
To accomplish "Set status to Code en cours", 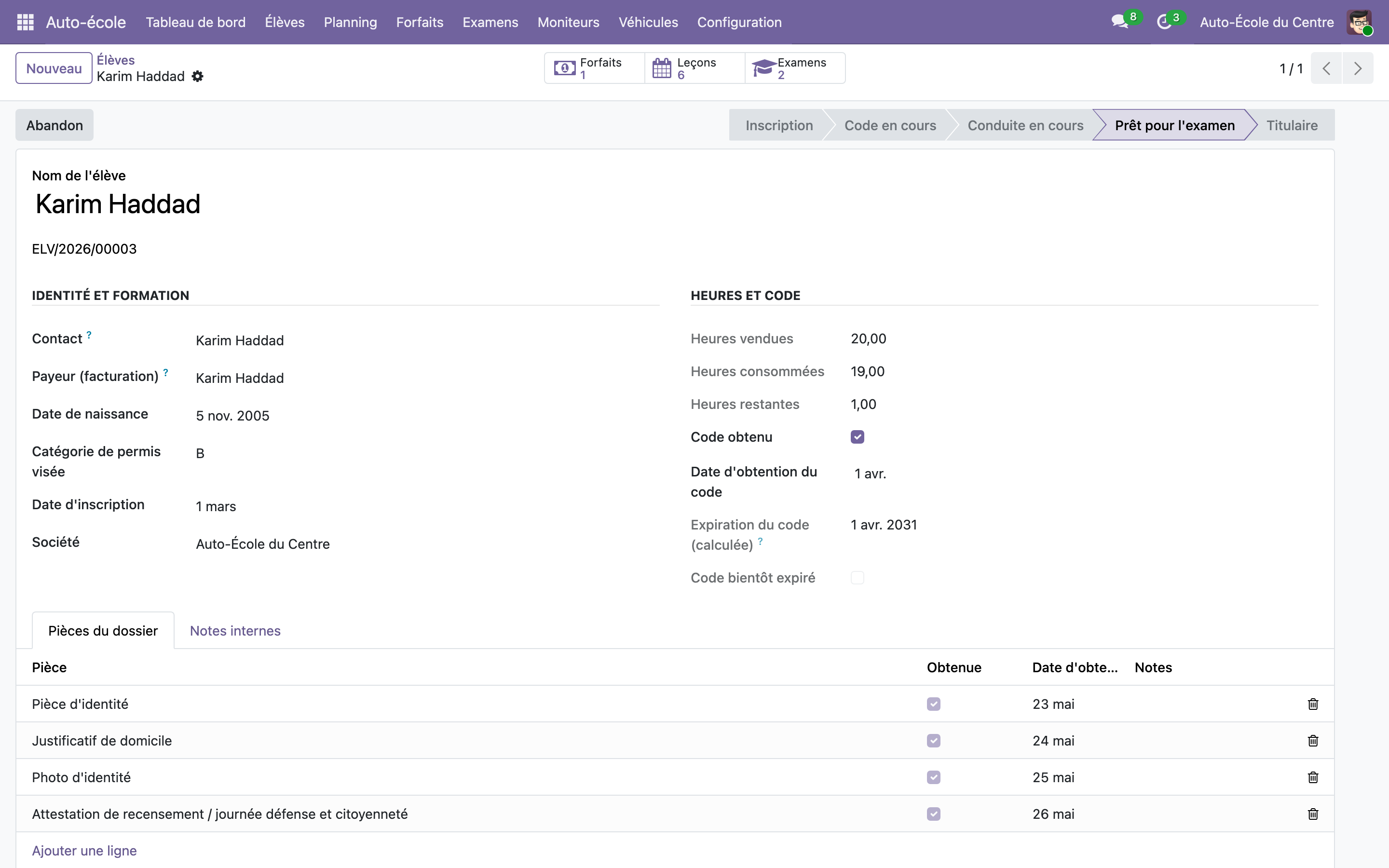I will coord(890,125).
